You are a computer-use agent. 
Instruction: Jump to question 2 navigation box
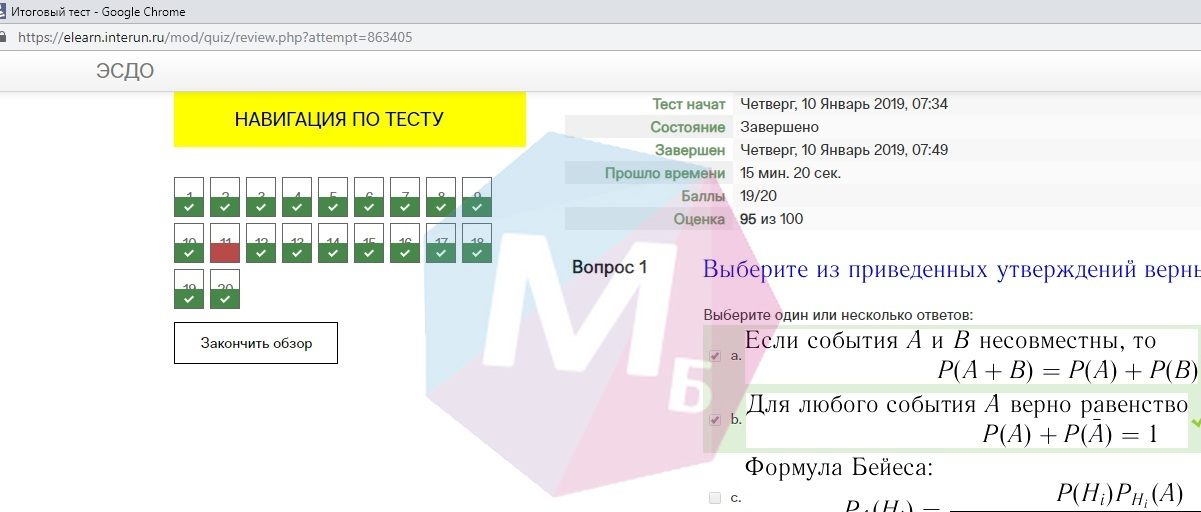point(225,197)
